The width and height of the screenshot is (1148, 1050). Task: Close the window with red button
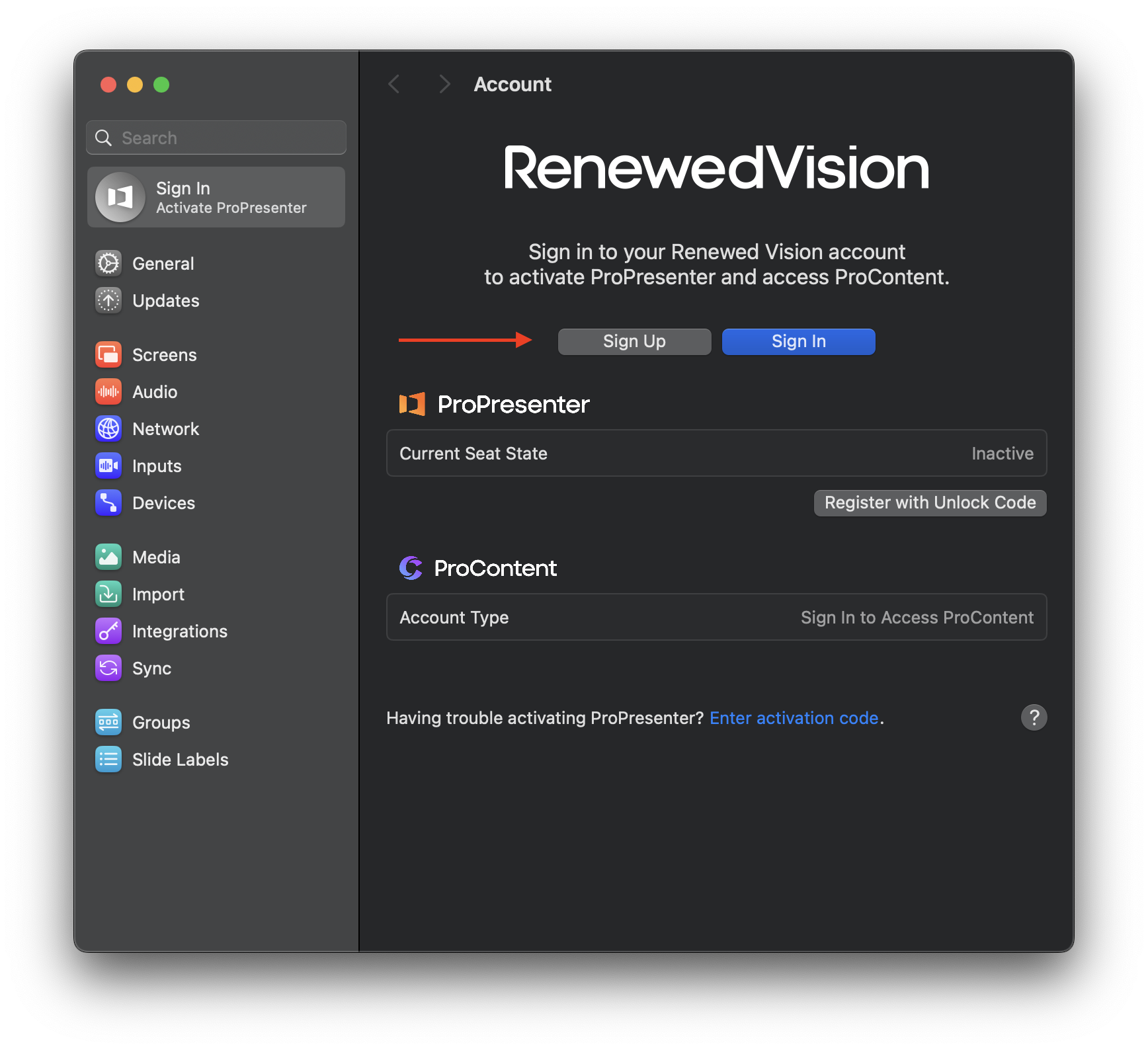coord(108,85)
